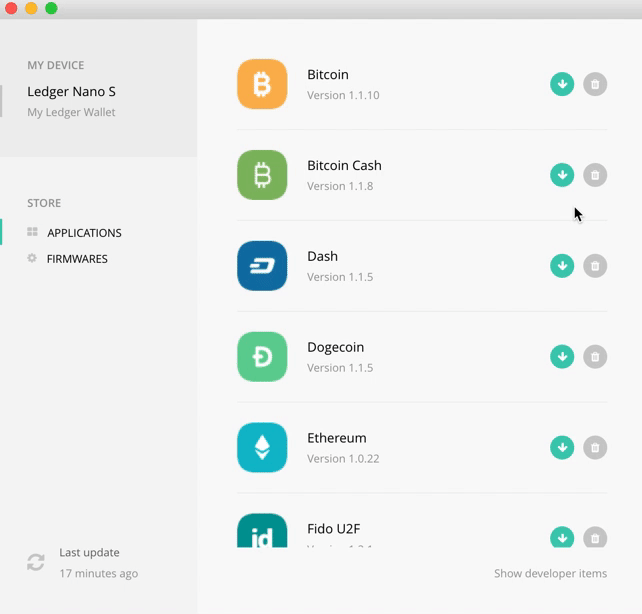Image resolution: width=642 pixels, height=614 pixels.
Task: Delete the Ethereum app
Action: click(595, 448)
